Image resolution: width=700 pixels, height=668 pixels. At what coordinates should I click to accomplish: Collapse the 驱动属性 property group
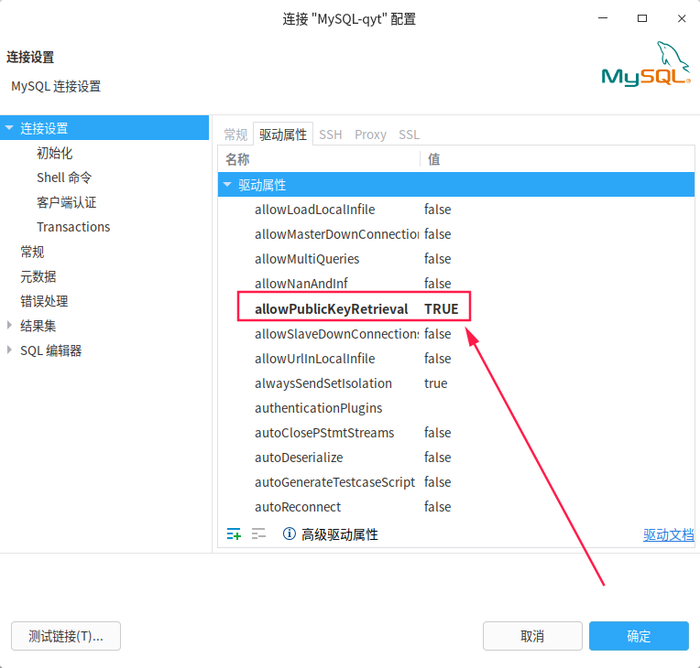point(227,184)
